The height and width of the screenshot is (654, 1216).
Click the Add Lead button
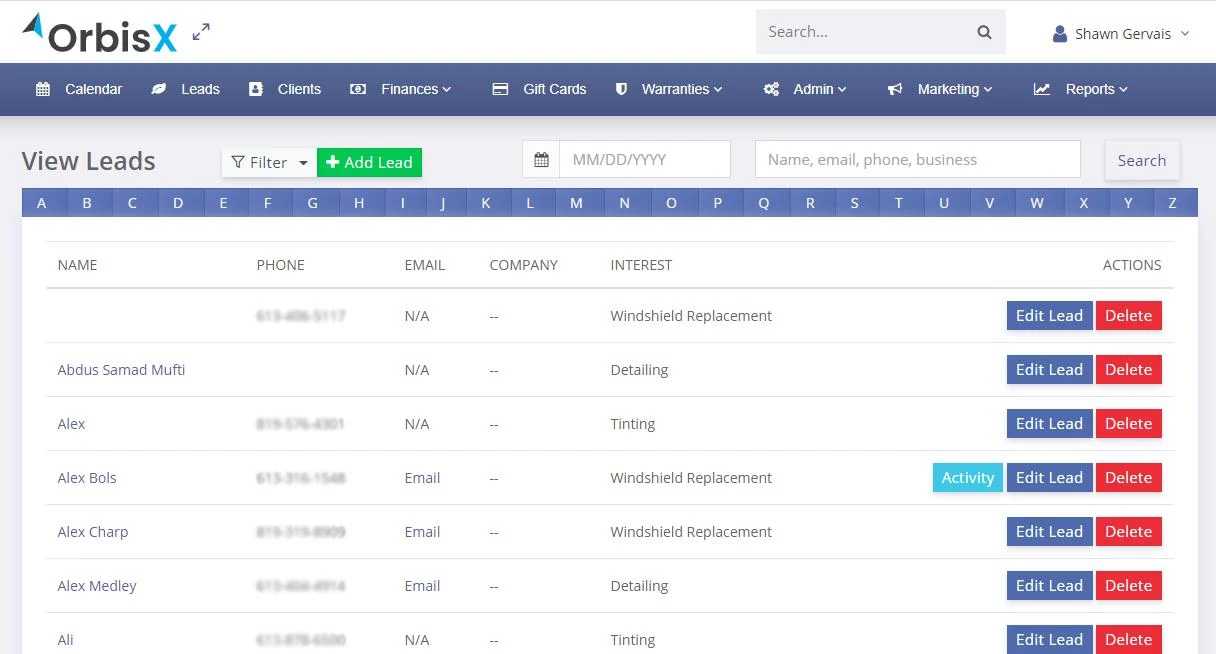point(369,161)
